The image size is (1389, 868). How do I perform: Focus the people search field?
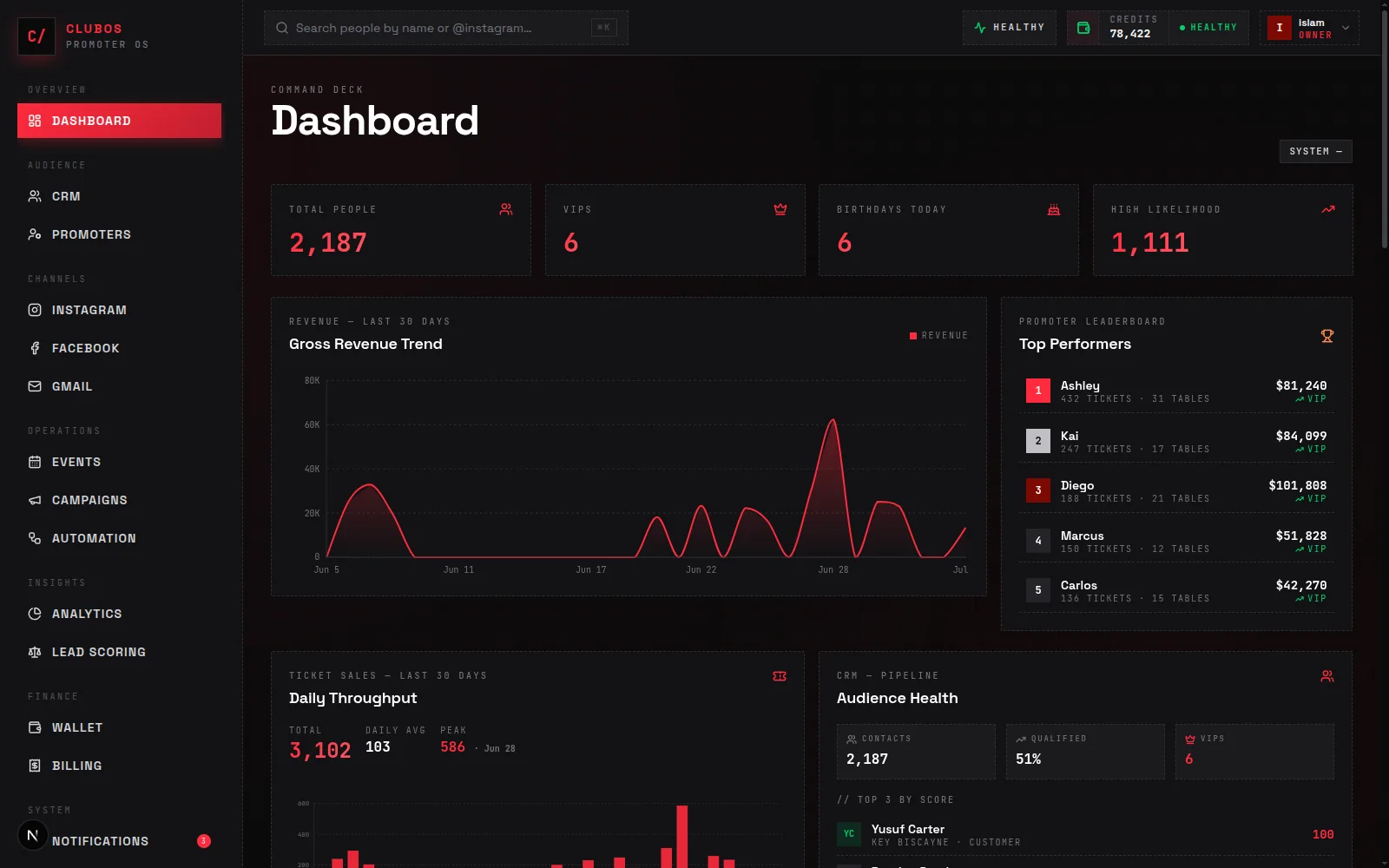pos(446,28)
